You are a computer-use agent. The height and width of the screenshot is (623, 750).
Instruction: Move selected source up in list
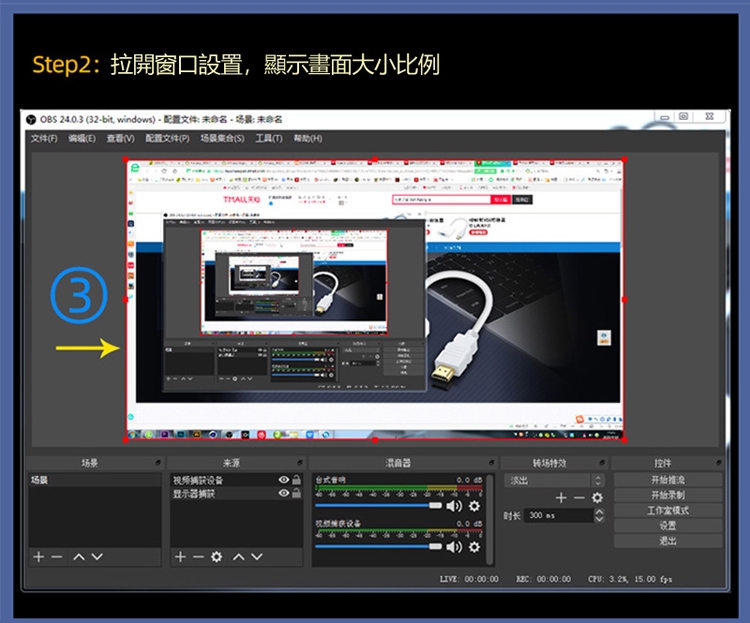tap(238, 556)
